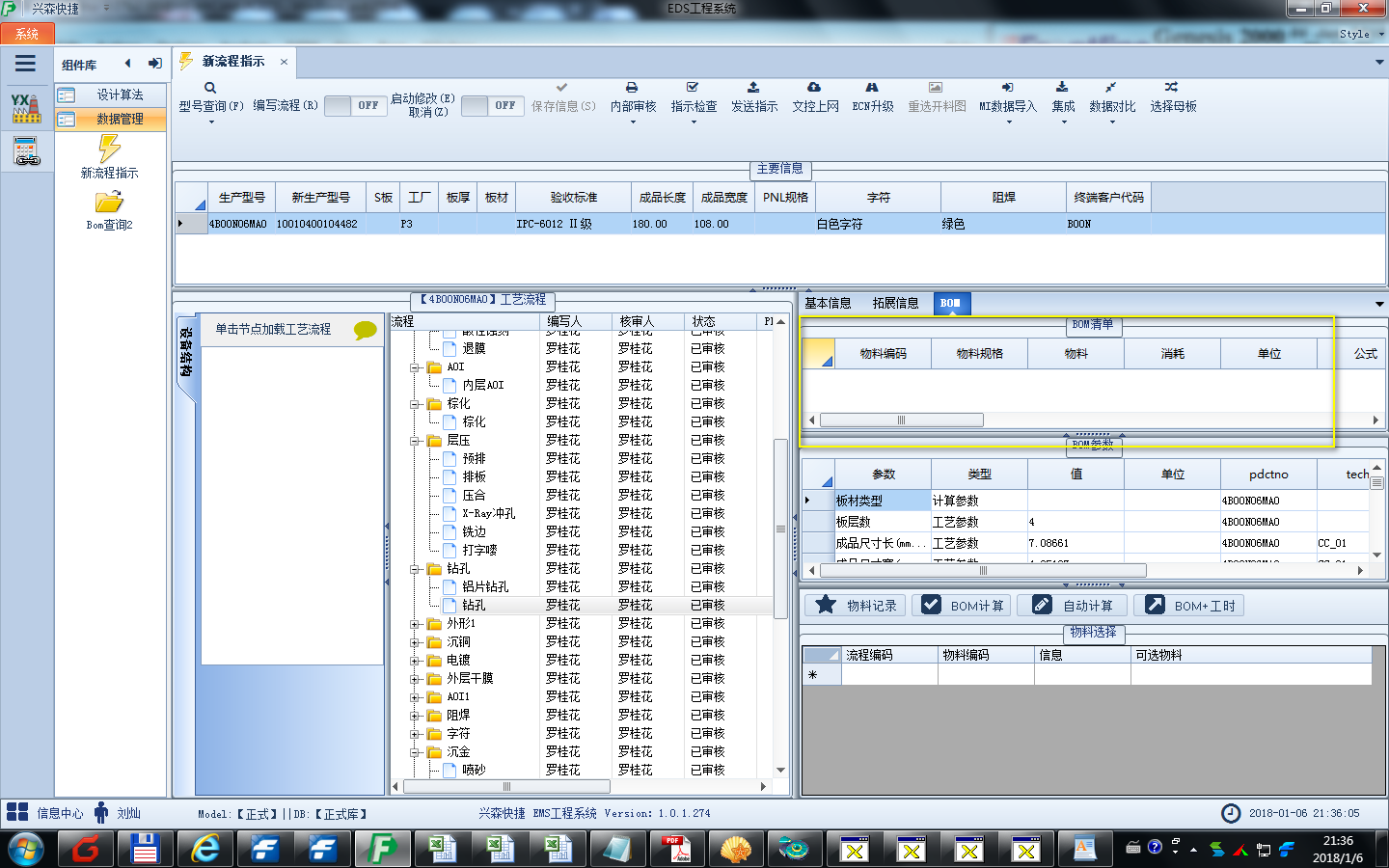Open 信息中心 tiles icon in status bar
Image resolution: width=1389 pixels, height=868 pixels.
[x=17, y=812]
